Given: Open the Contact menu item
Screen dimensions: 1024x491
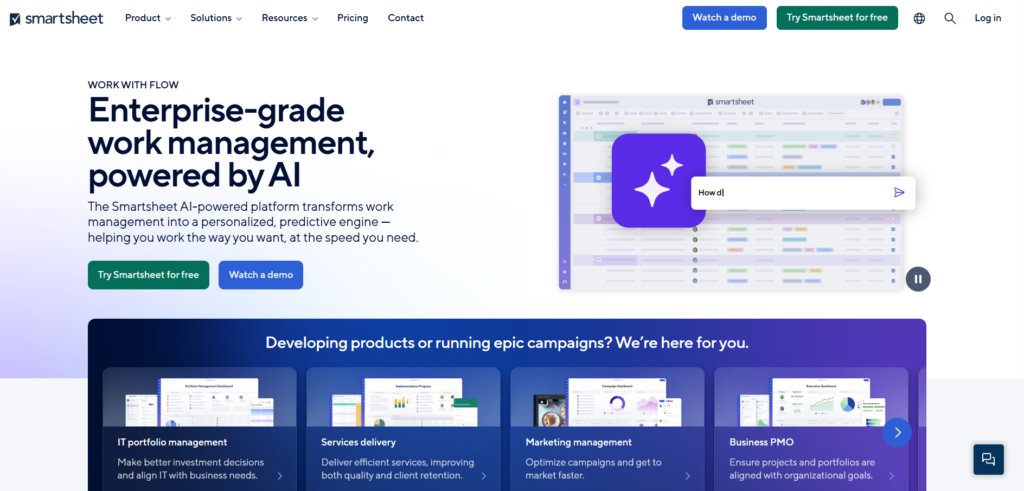Looking at the screenshot, I should [405, 18].
